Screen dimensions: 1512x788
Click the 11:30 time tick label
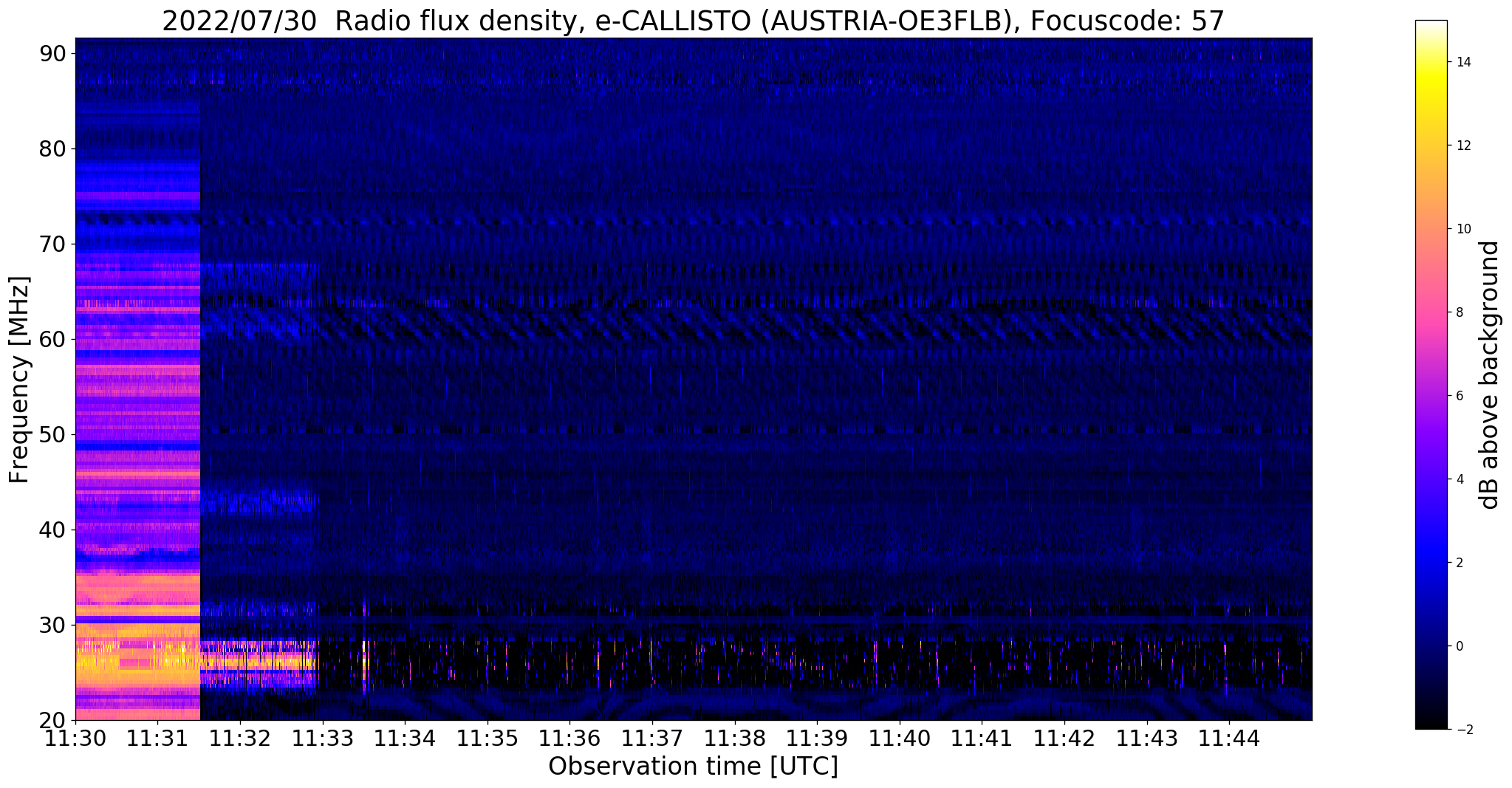coord(75,738)
